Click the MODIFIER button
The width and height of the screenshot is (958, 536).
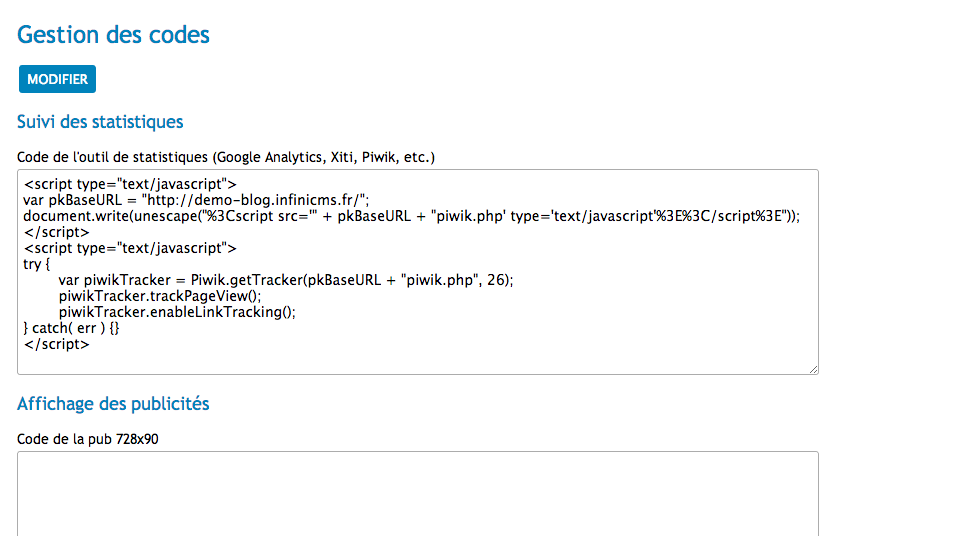click(57, 79)
